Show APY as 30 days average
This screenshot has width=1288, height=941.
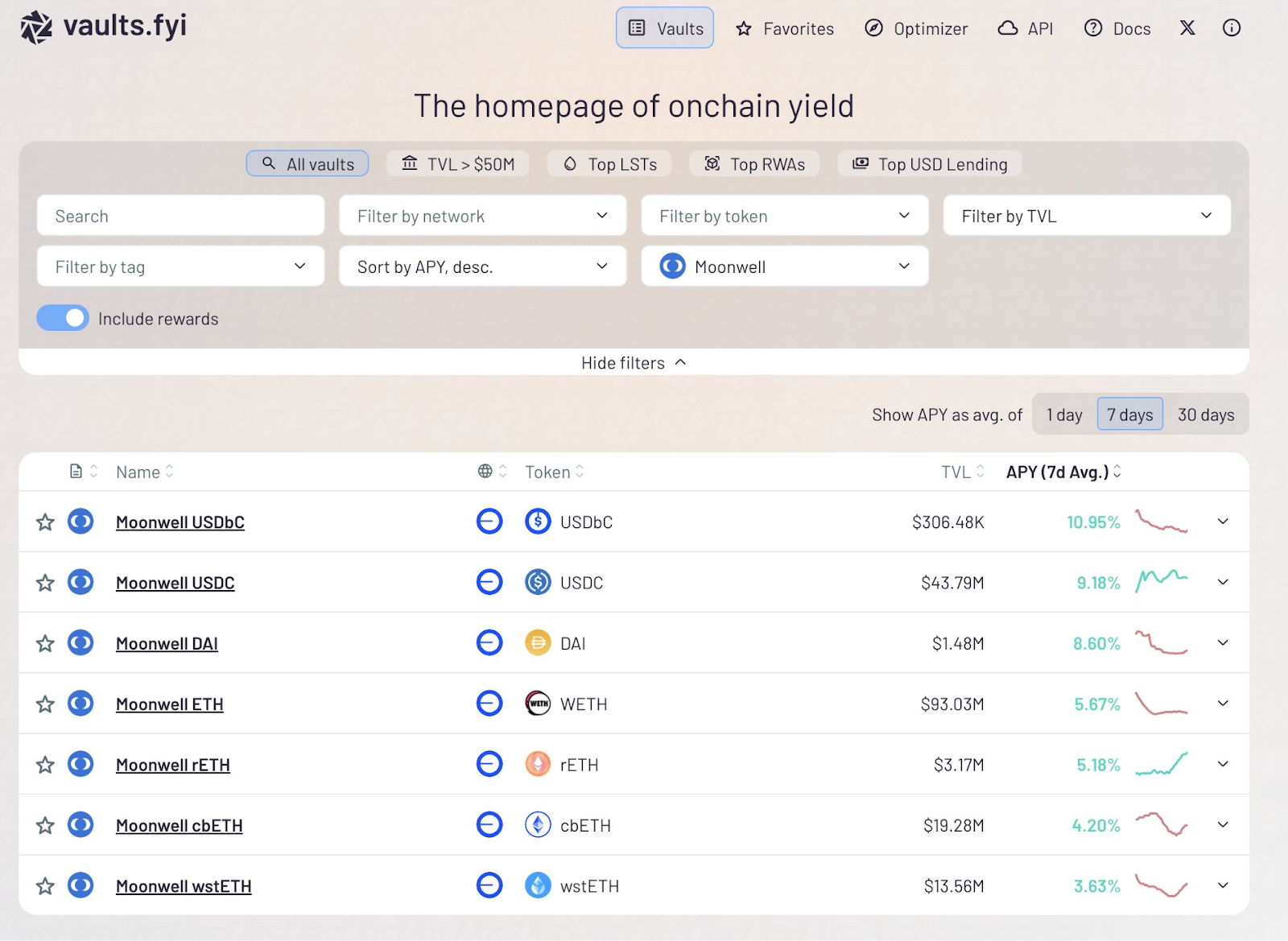coord(1206,415)
